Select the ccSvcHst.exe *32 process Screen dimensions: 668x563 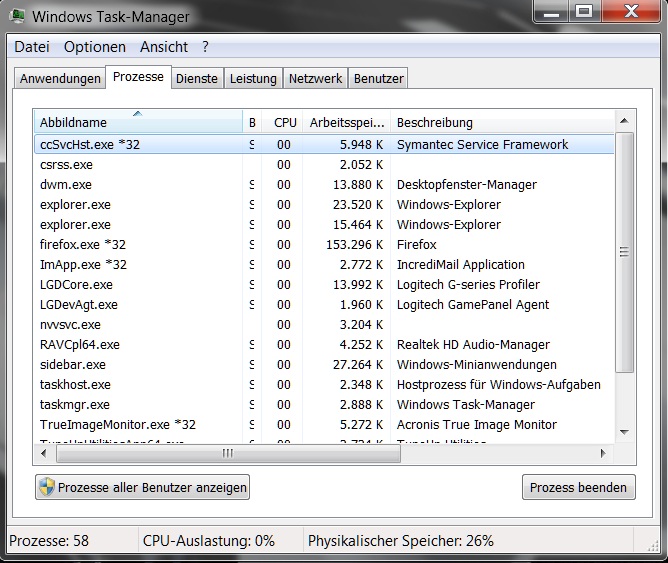[324, 144]
